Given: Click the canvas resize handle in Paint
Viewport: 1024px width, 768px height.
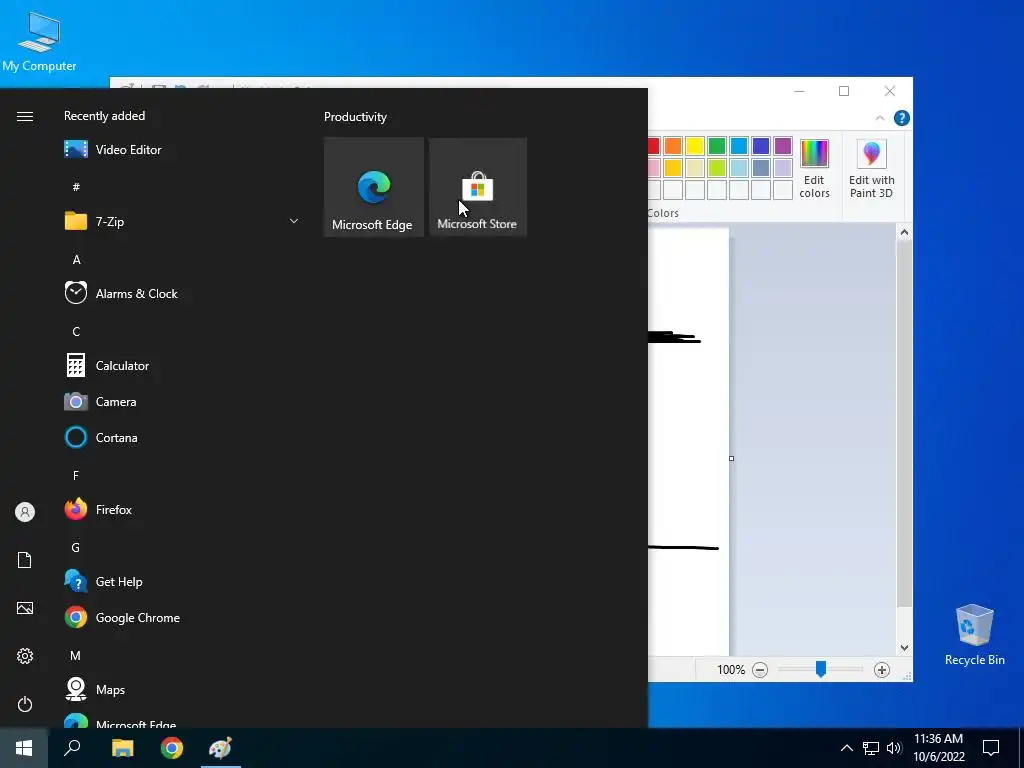Looking at the screenshot, I should coord(731,458).
